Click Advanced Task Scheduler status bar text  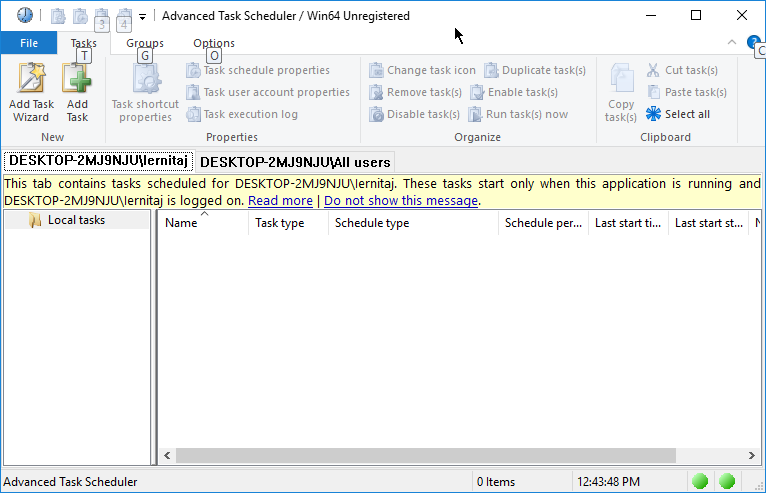(70, 482)
